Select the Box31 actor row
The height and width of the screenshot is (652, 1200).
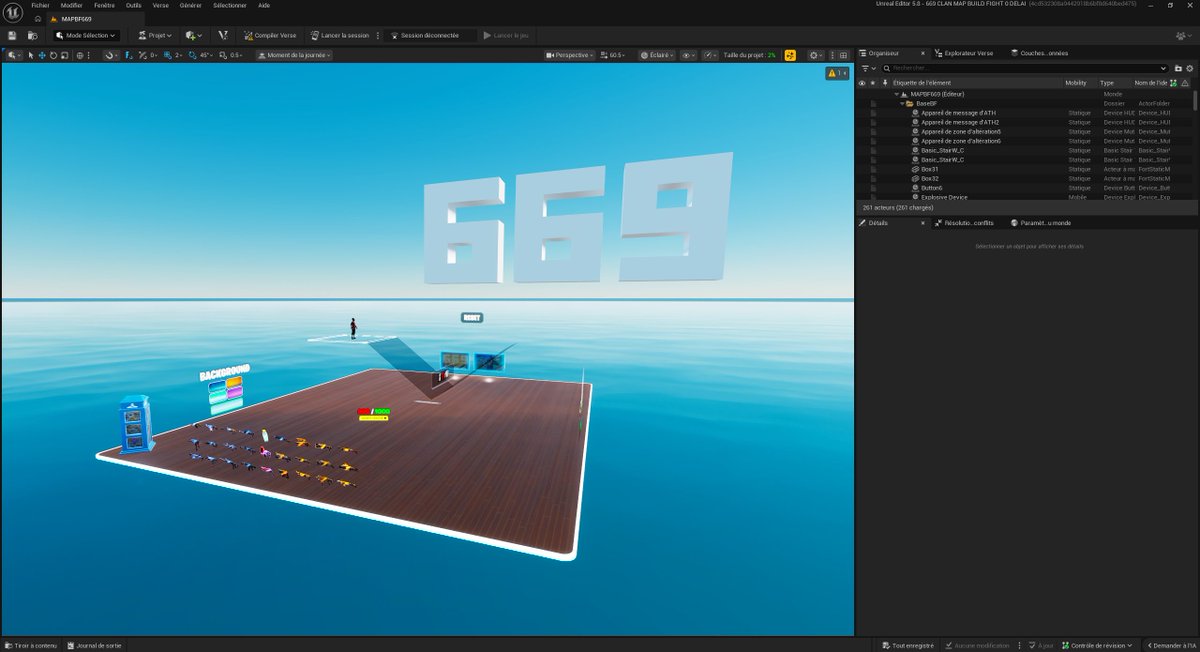pyautogui.click(x=1025, y=169)
